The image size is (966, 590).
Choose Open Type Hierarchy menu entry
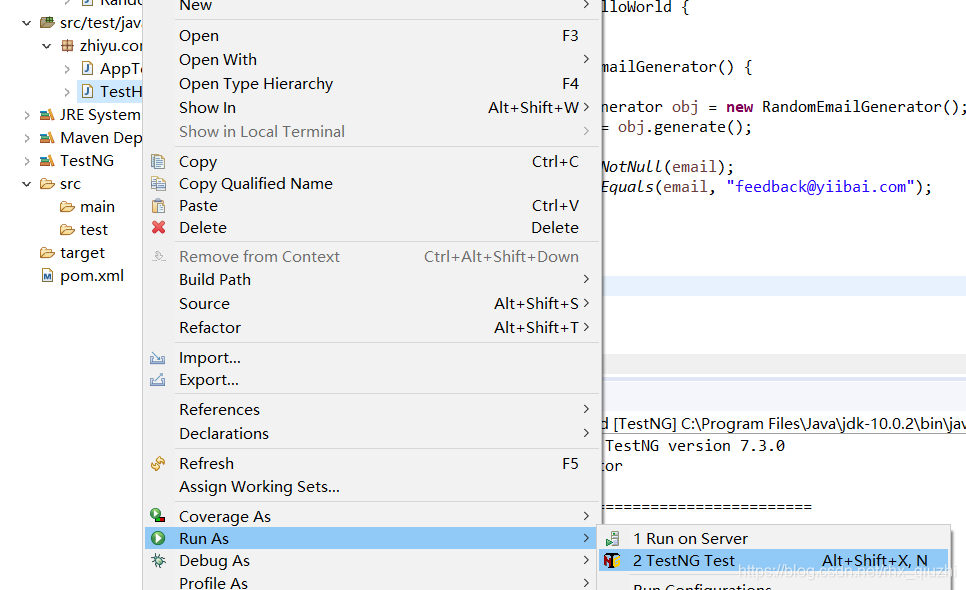pyautogui.click(x=256, y=84)
